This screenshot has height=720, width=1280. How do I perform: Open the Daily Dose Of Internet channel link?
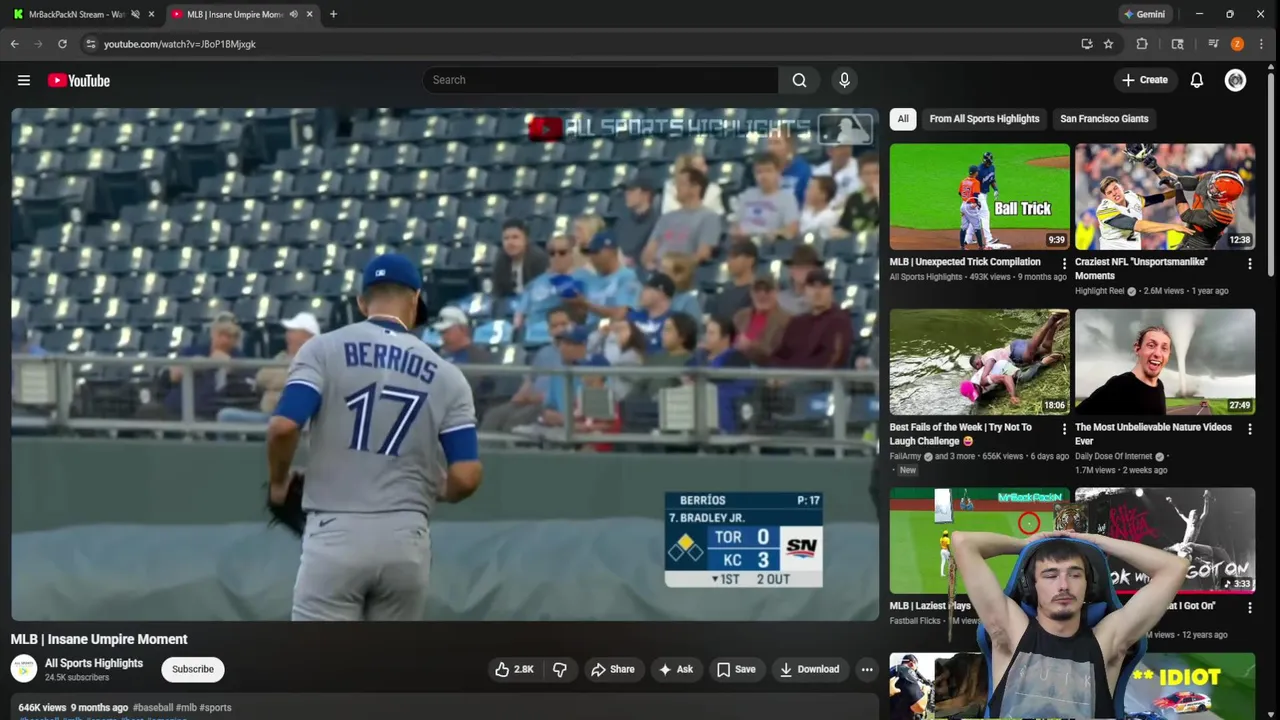[1115, 456]
